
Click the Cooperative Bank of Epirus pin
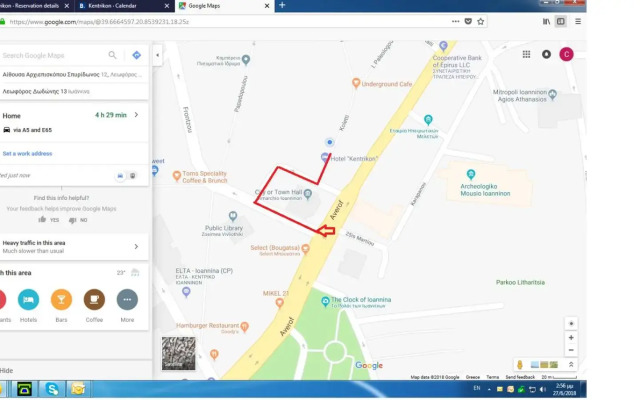click(444, 45)
